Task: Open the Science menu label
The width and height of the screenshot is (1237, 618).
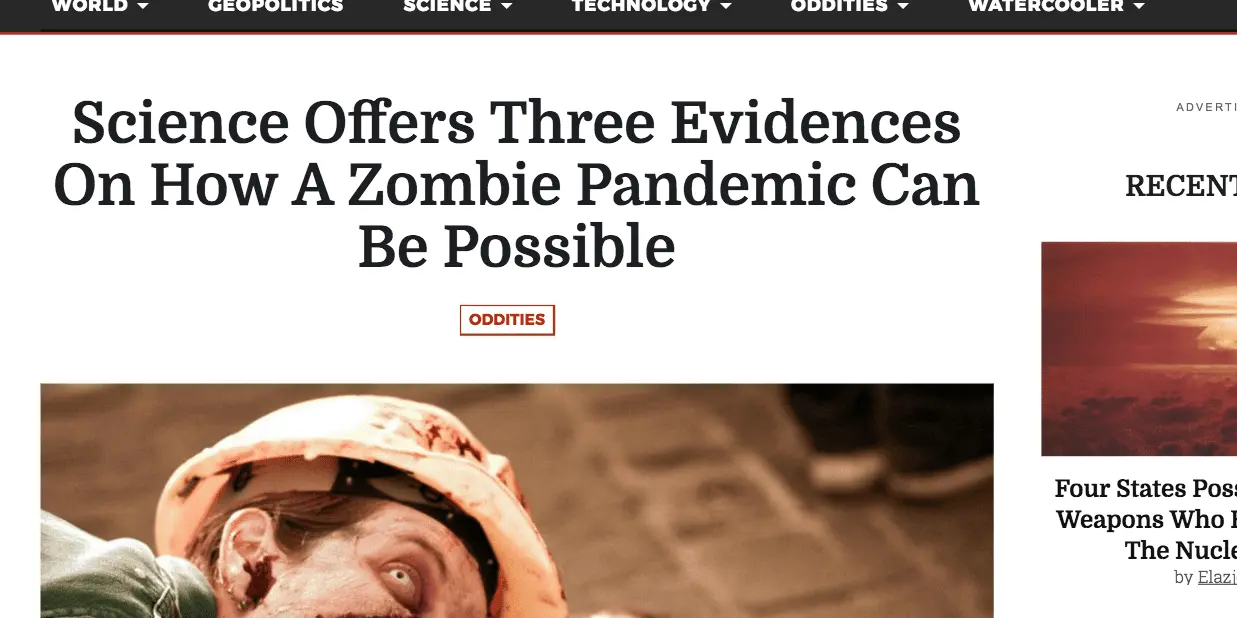Action: 447,6
